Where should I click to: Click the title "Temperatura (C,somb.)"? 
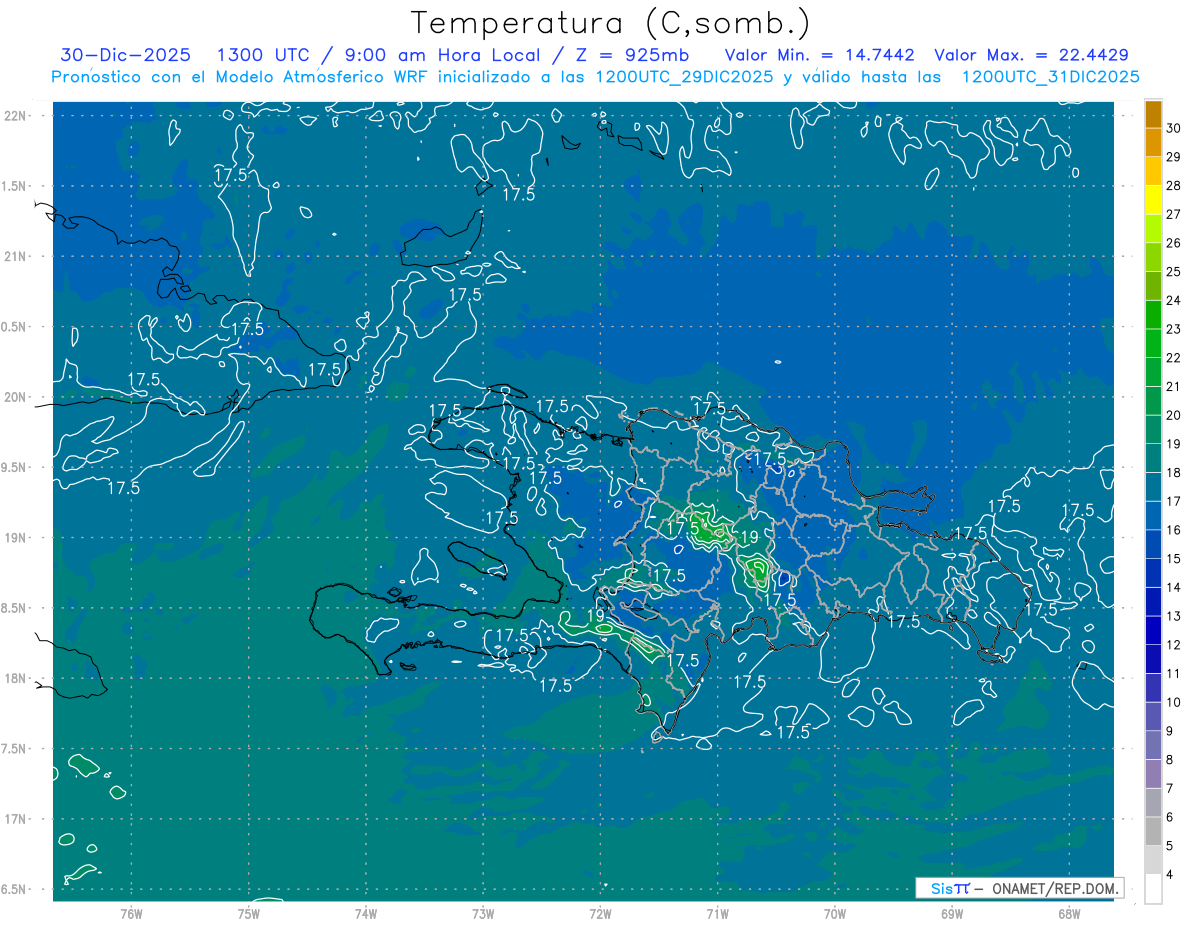(x=611, y=23)
